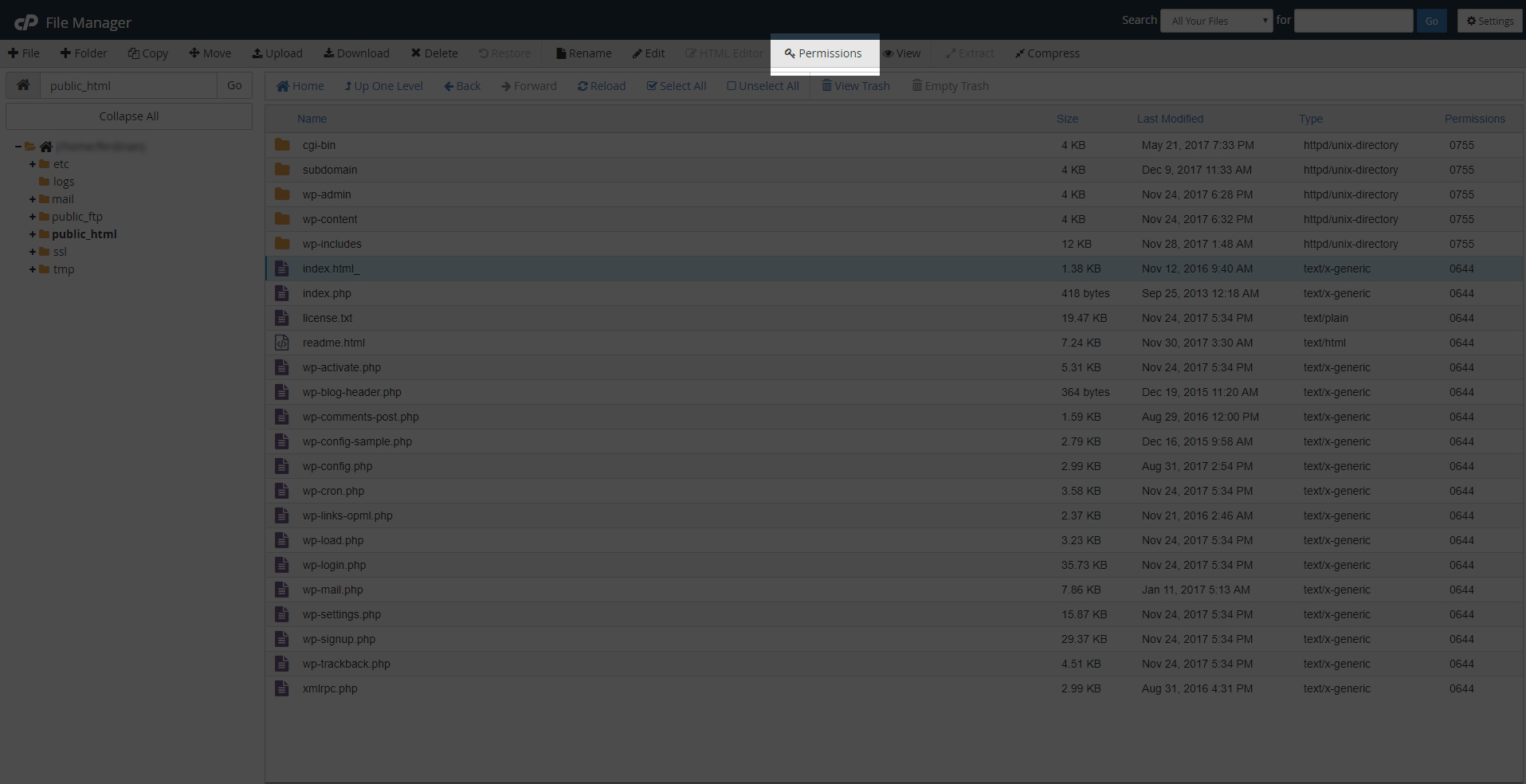The height and width of the screenshot is (784, 1526).
Task: Expand the ssl folder in tree
Action: [x=33, y=252]
